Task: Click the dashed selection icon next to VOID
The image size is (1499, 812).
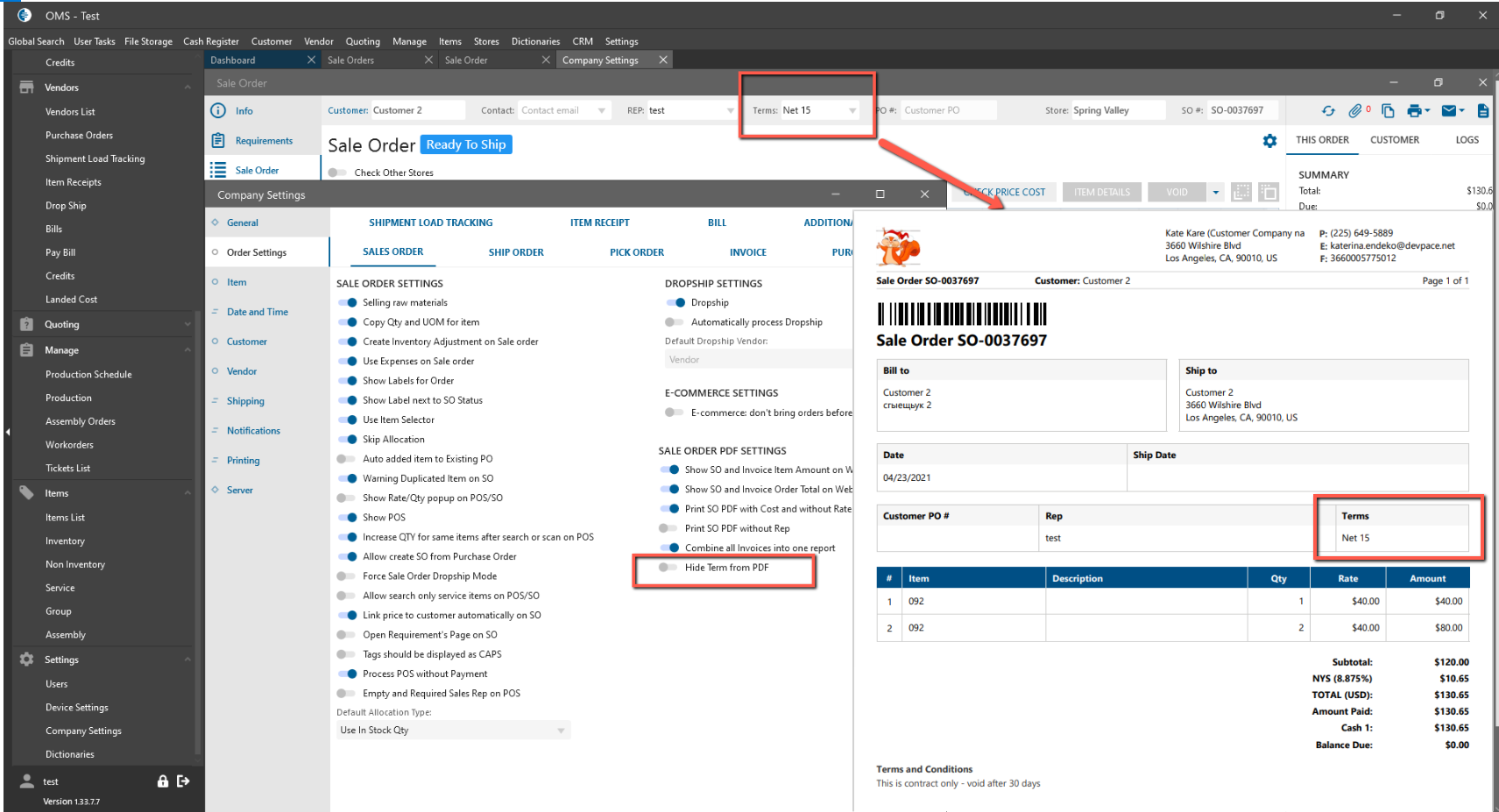Action: pyautogui.click(x=1241, y=192)
